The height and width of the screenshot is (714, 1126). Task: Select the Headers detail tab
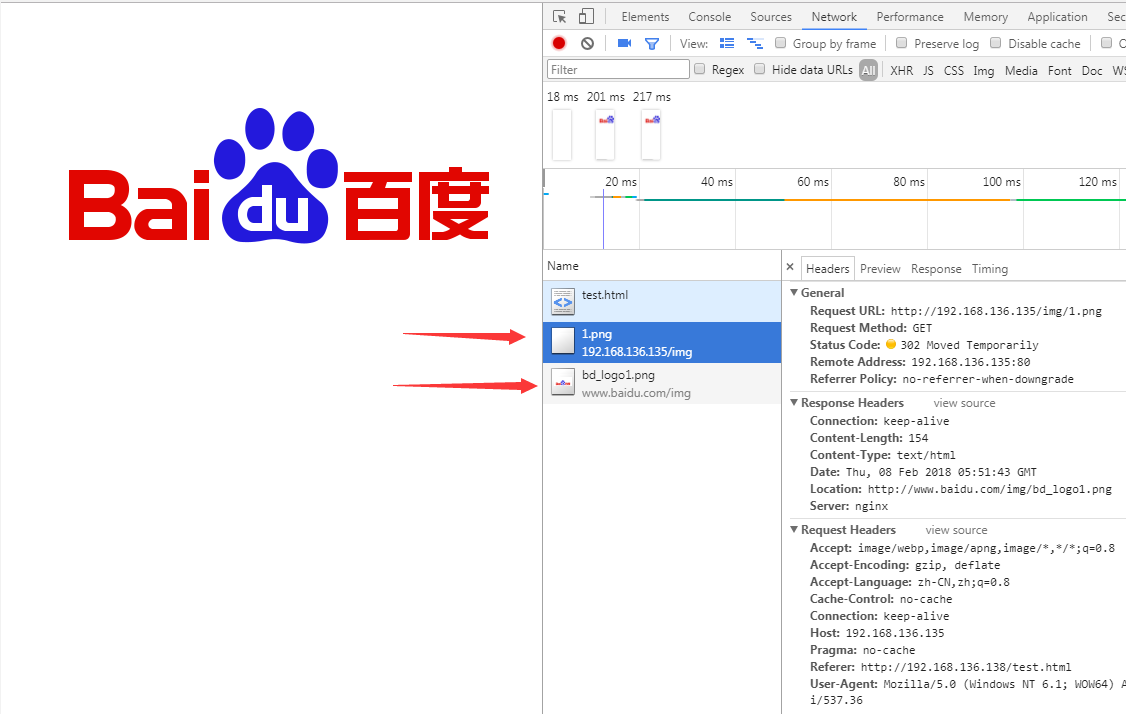coord(827,269)
